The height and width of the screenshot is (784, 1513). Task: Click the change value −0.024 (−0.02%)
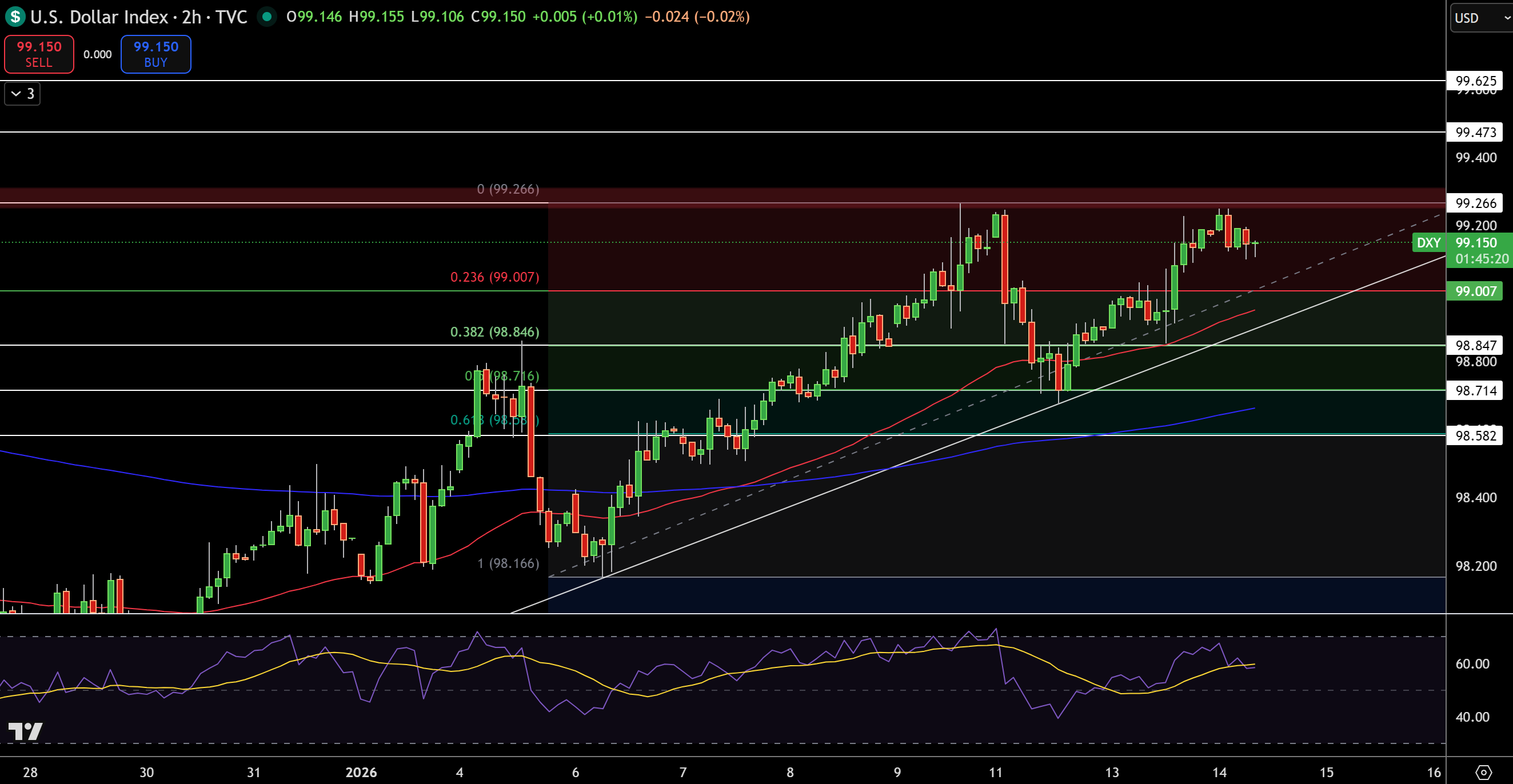pos(699,17)
